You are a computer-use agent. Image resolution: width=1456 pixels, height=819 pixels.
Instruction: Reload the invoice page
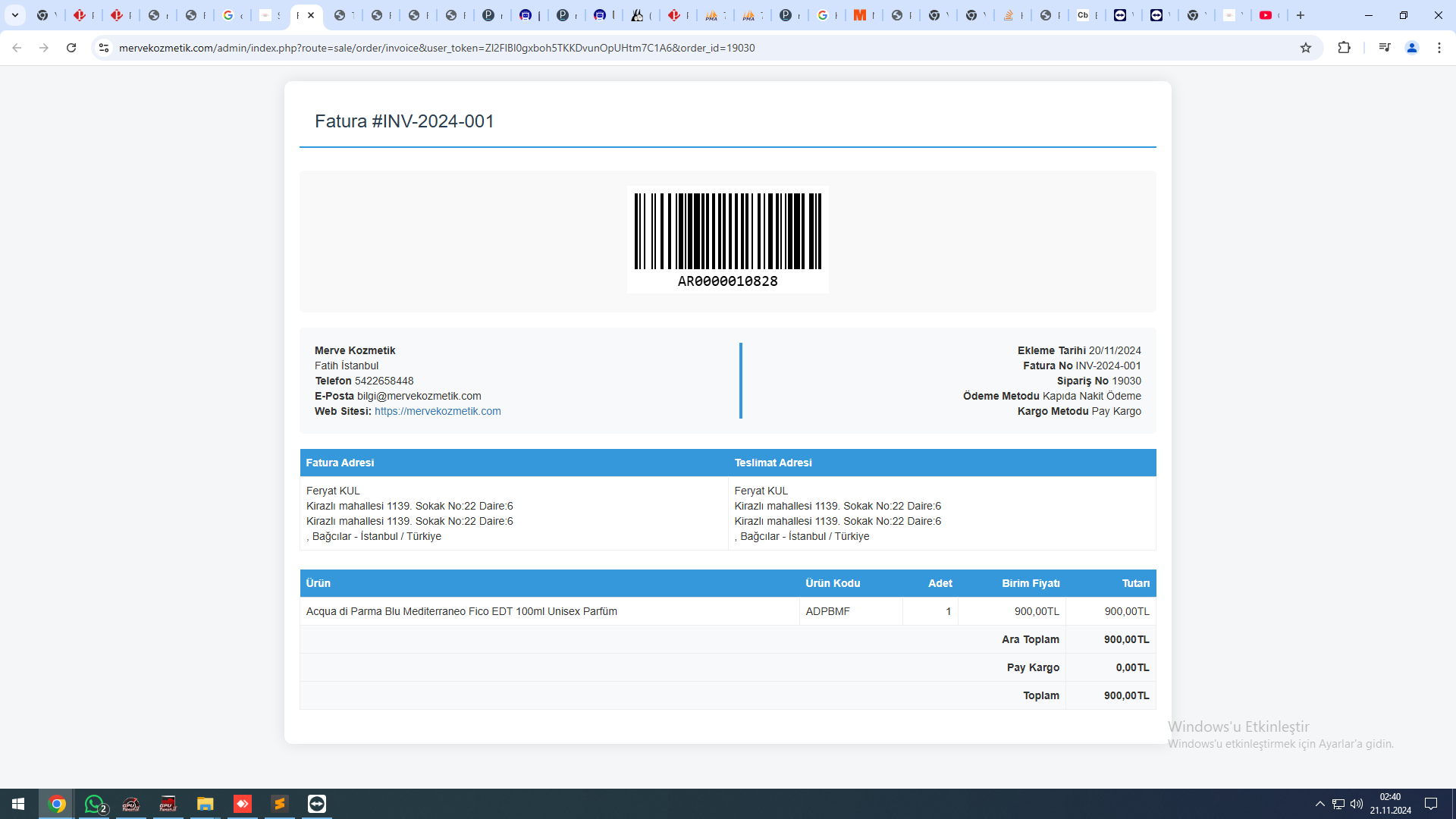pos(71,48)
